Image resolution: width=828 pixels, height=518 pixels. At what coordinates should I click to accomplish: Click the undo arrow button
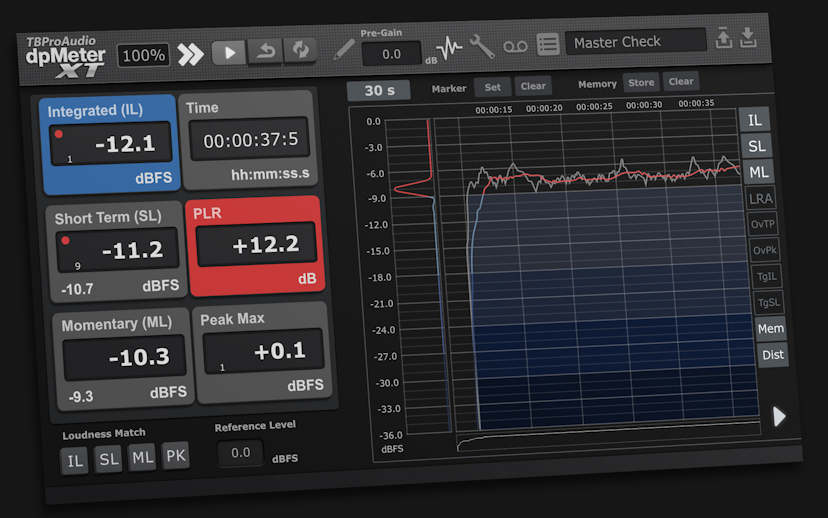(266, 51)
